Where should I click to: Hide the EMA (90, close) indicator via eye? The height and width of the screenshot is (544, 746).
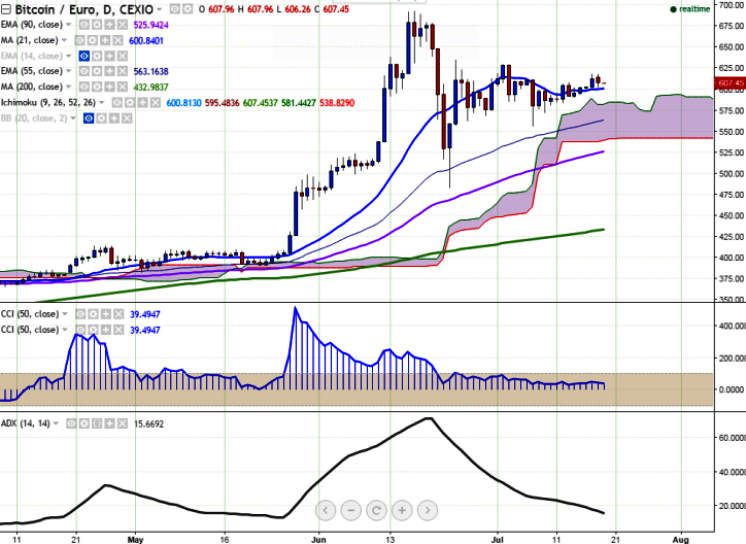click(84, 25)
